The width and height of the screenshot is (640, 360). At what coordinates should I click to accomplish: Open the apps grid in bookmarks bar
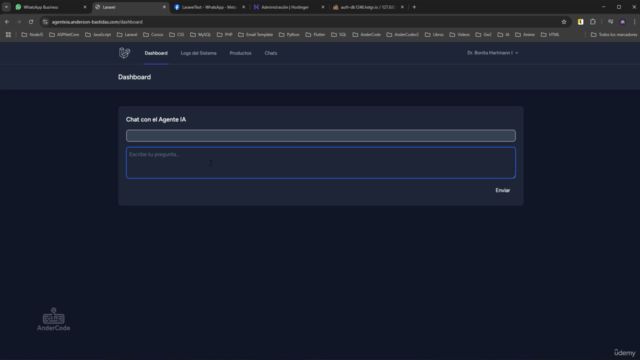coord(8,35)
